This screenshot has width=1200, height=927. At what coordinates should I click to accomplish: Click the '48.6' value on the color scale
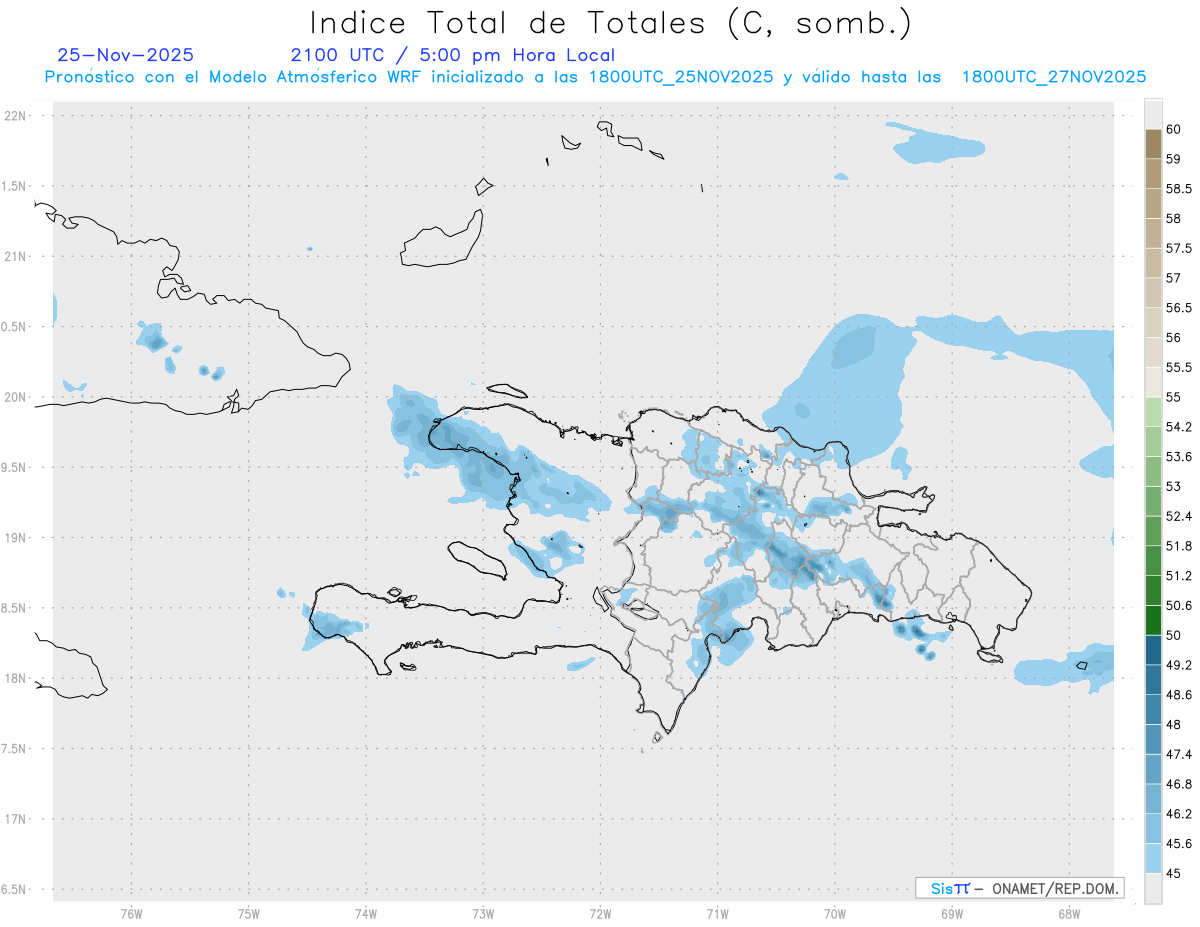1179,695
